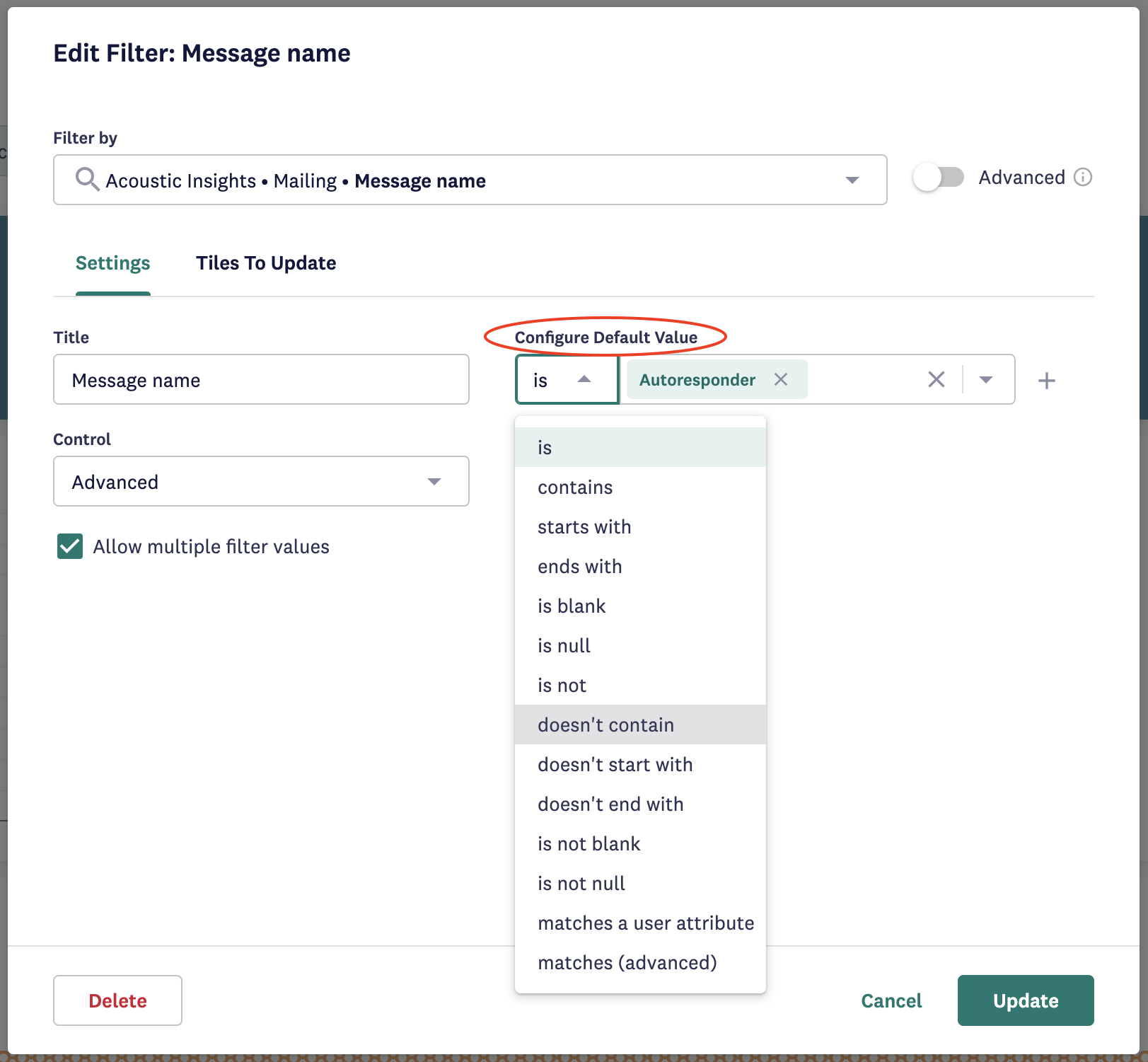Remove the Autoresponder tag with its X
Screen dimensions: 1148x1062
[x=781, y=380]
